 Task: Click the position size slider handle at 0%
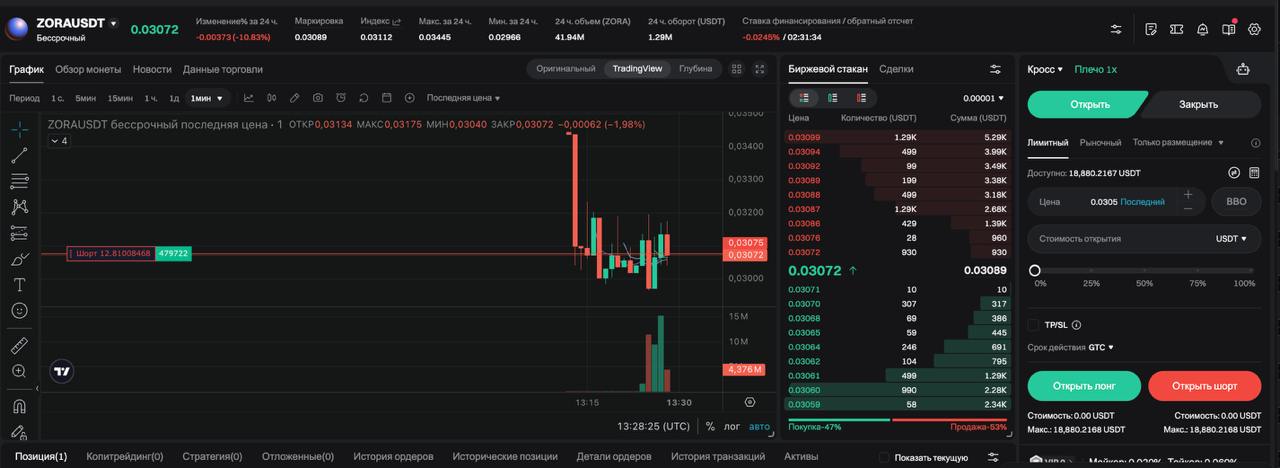(x=1035, y=270)
